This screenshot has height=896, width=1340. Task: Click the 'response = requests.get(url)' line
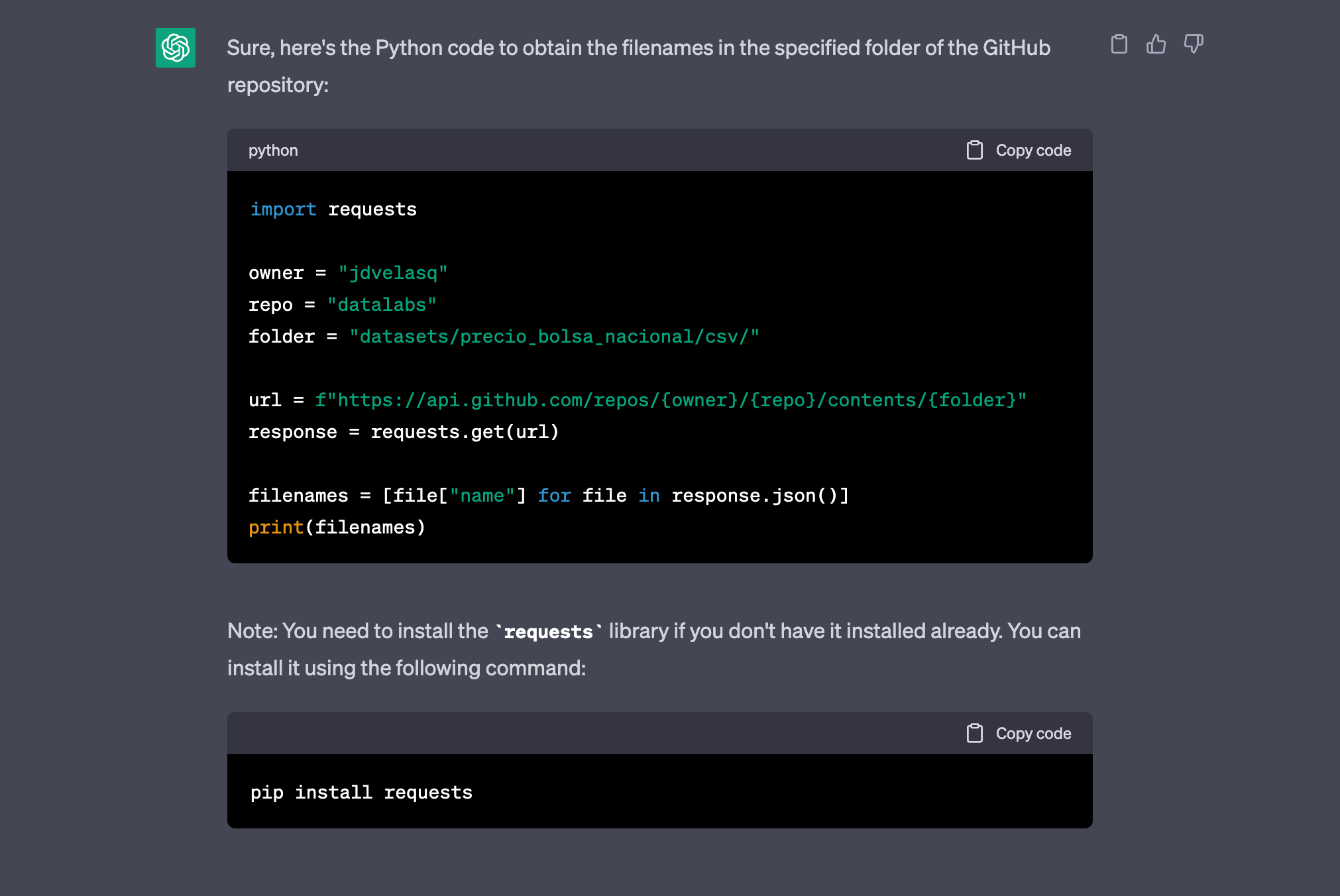(404, 432)
